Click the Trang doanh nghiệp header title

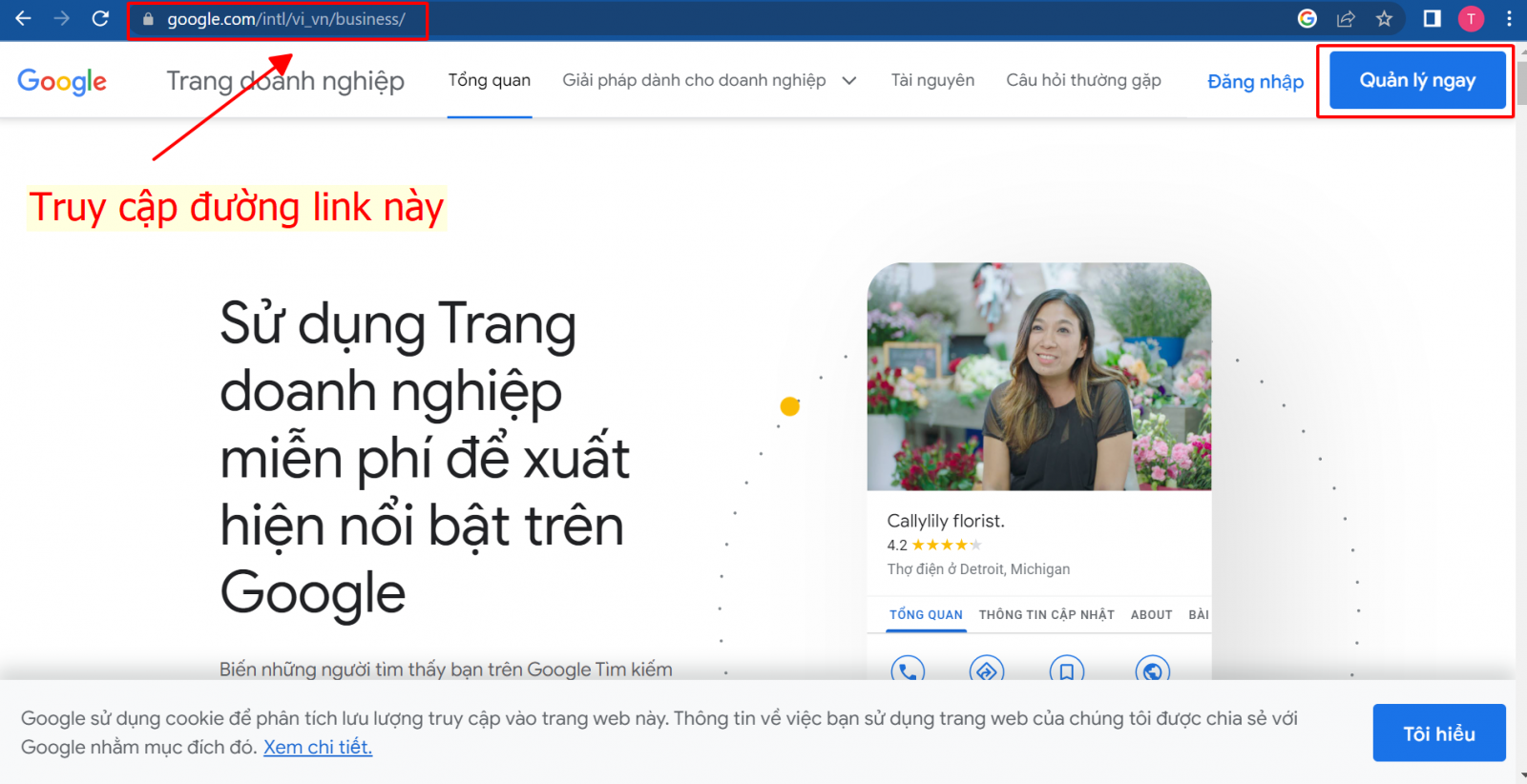tap(285, 81)
